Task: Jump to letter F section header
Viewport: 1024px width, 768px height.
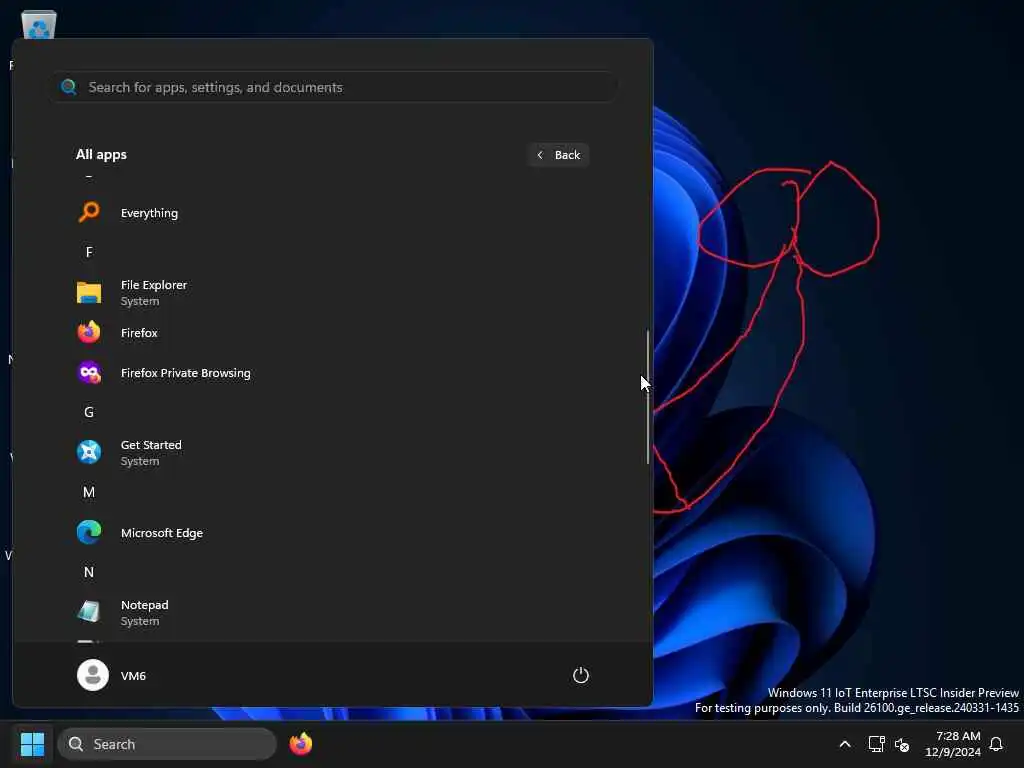Action: tap(89, 252)
